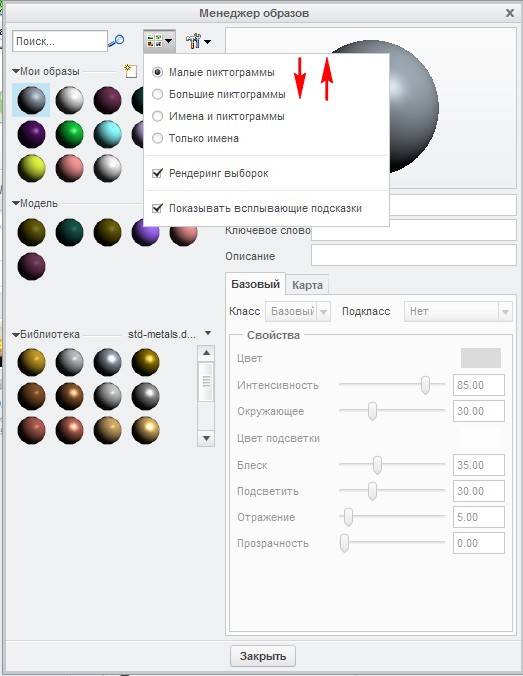523x676 pixels.
Task: Click the library scrollbar up arrow
Action: click(206, 353)
